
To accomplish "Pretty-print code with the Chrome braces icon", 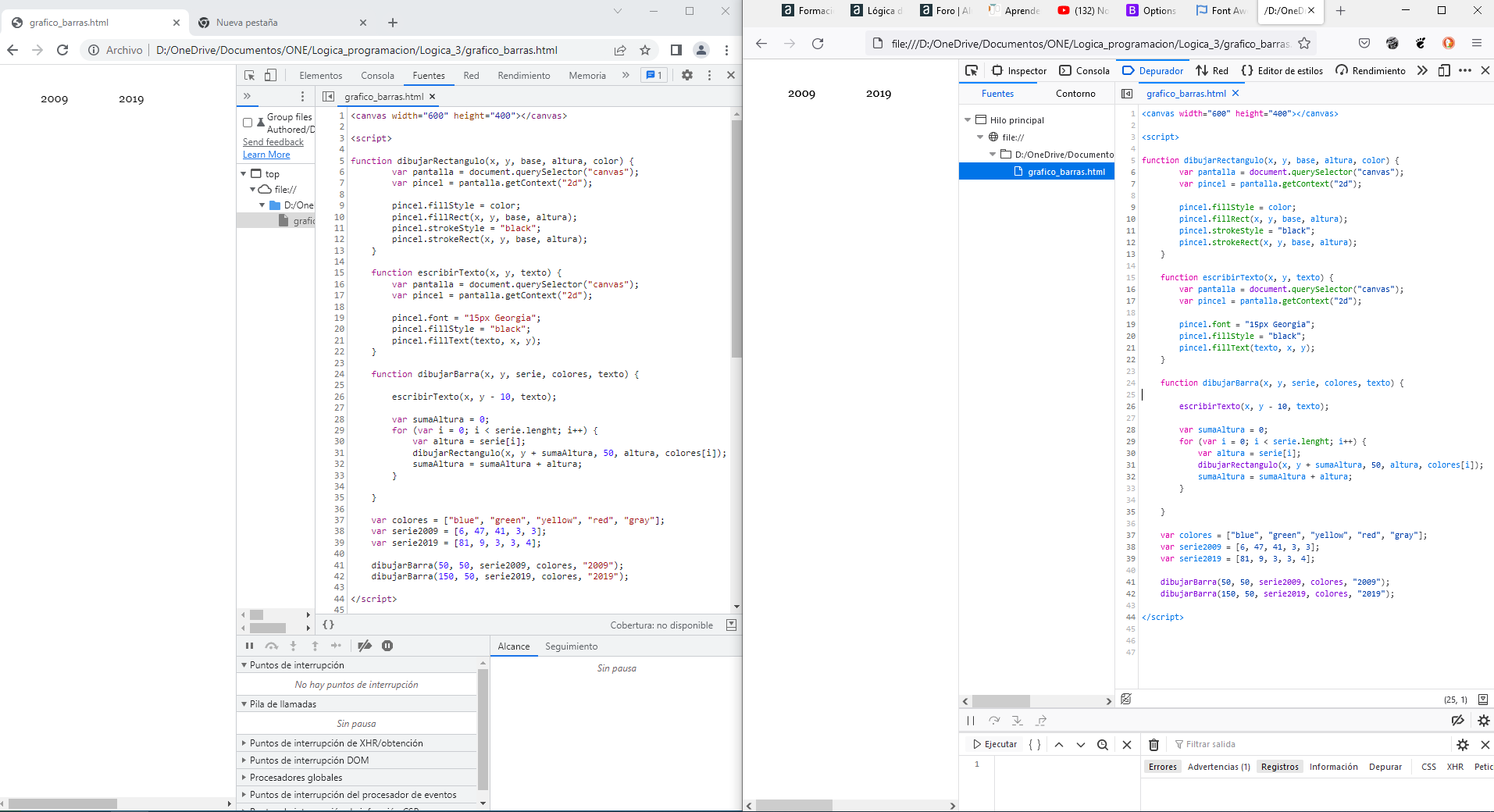I will 329,625.
